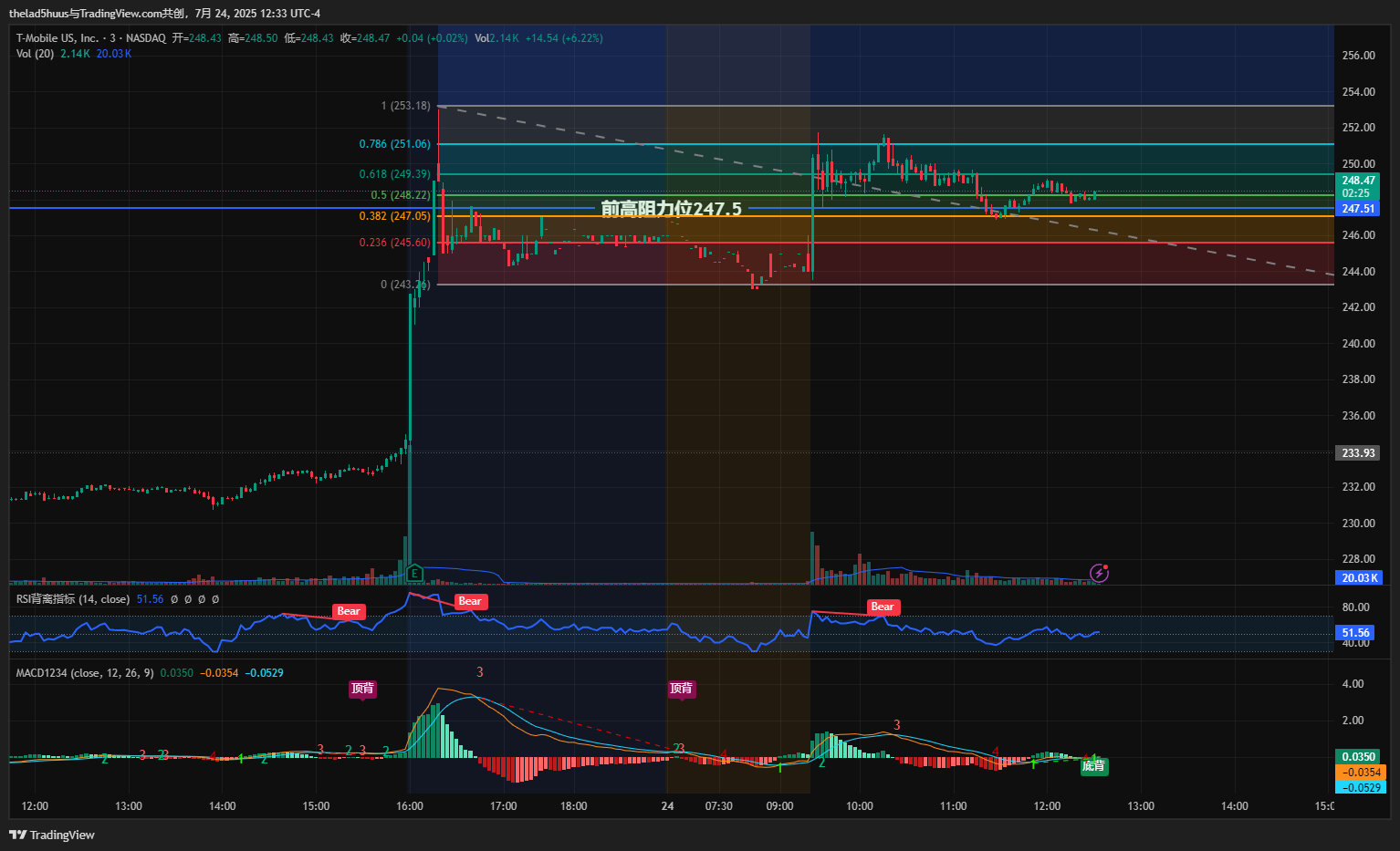Image resolution: width=1400 pixels, height=851 pixels.
Task: Click the orange −0.0354 MACD axis label
Action: 1360,773
